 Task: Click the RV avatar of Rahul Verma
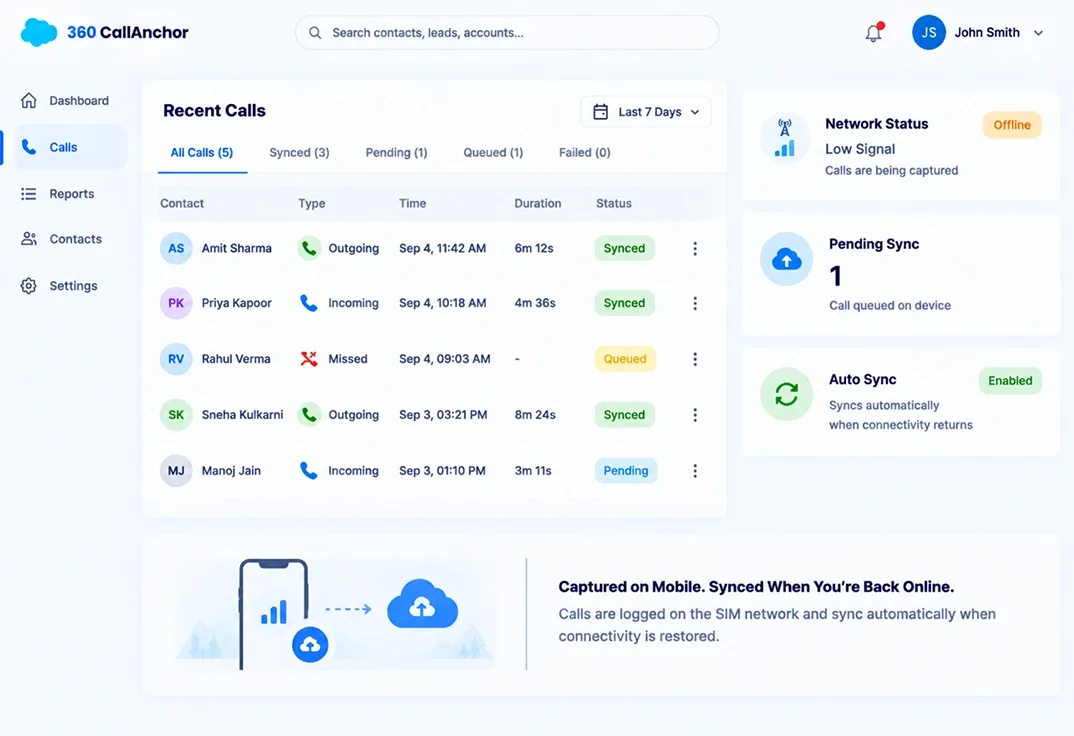(176, 359)
